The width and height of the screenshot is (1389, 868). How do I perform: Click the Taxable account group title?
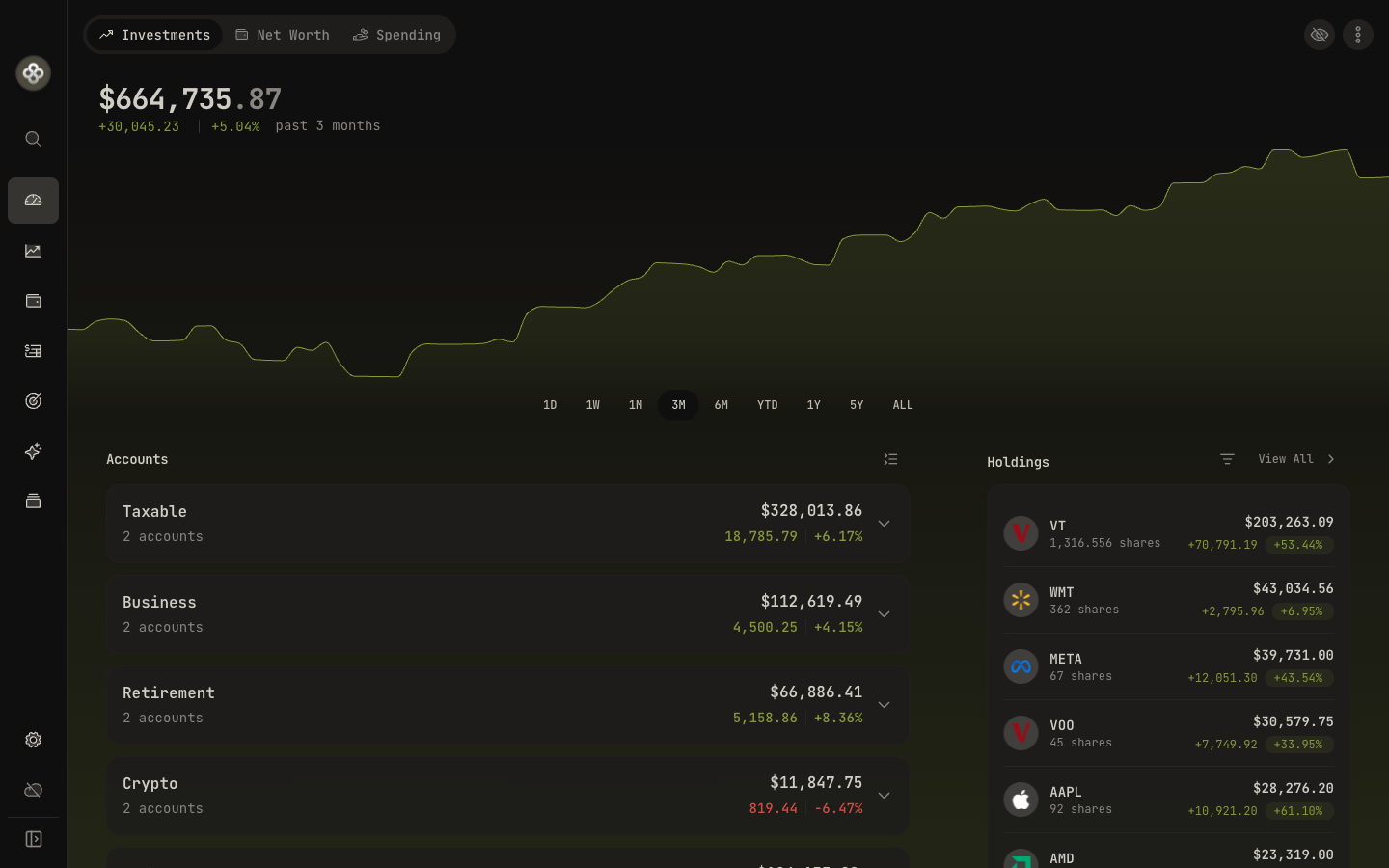pos(154,511)
